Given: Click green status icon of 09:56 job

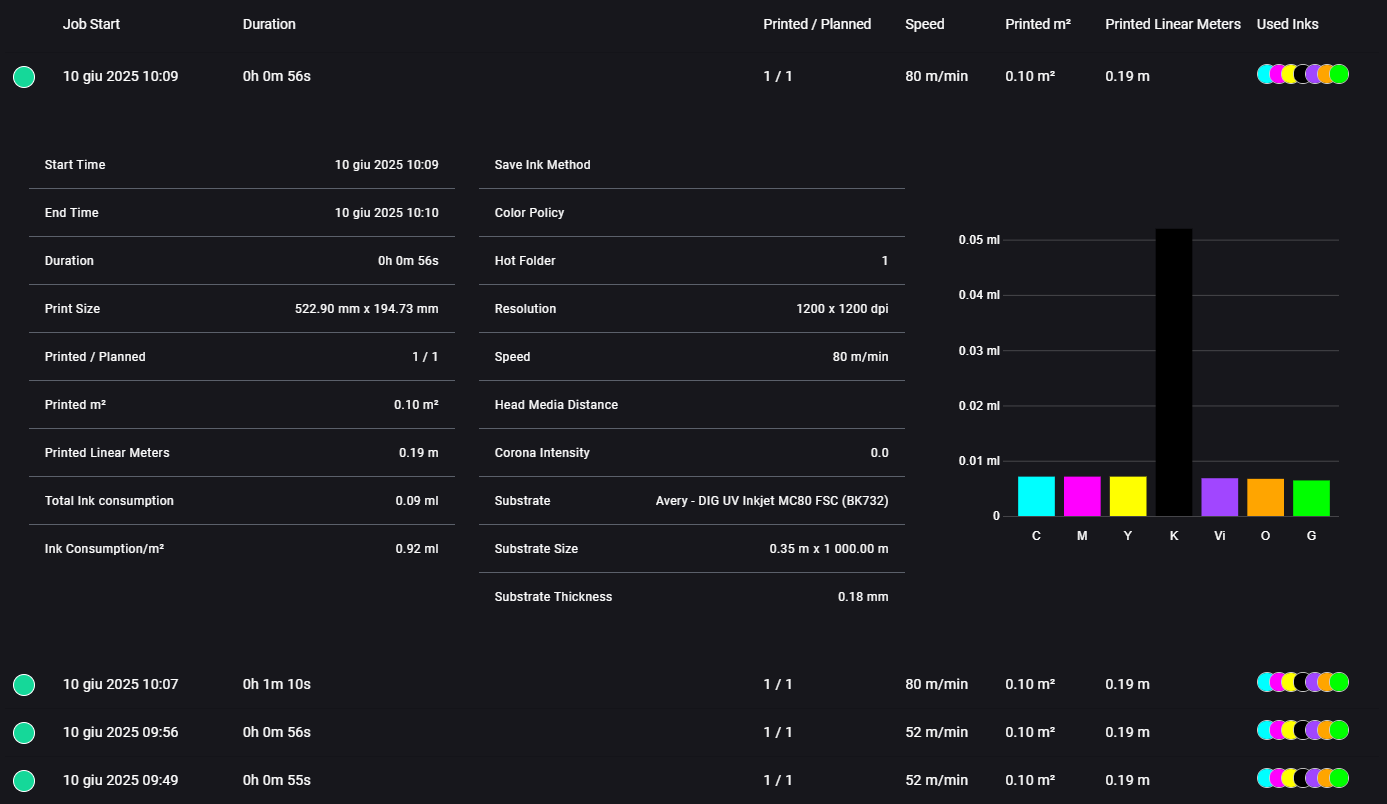Looking at the screenshot, I should click(x=24, y=733).
